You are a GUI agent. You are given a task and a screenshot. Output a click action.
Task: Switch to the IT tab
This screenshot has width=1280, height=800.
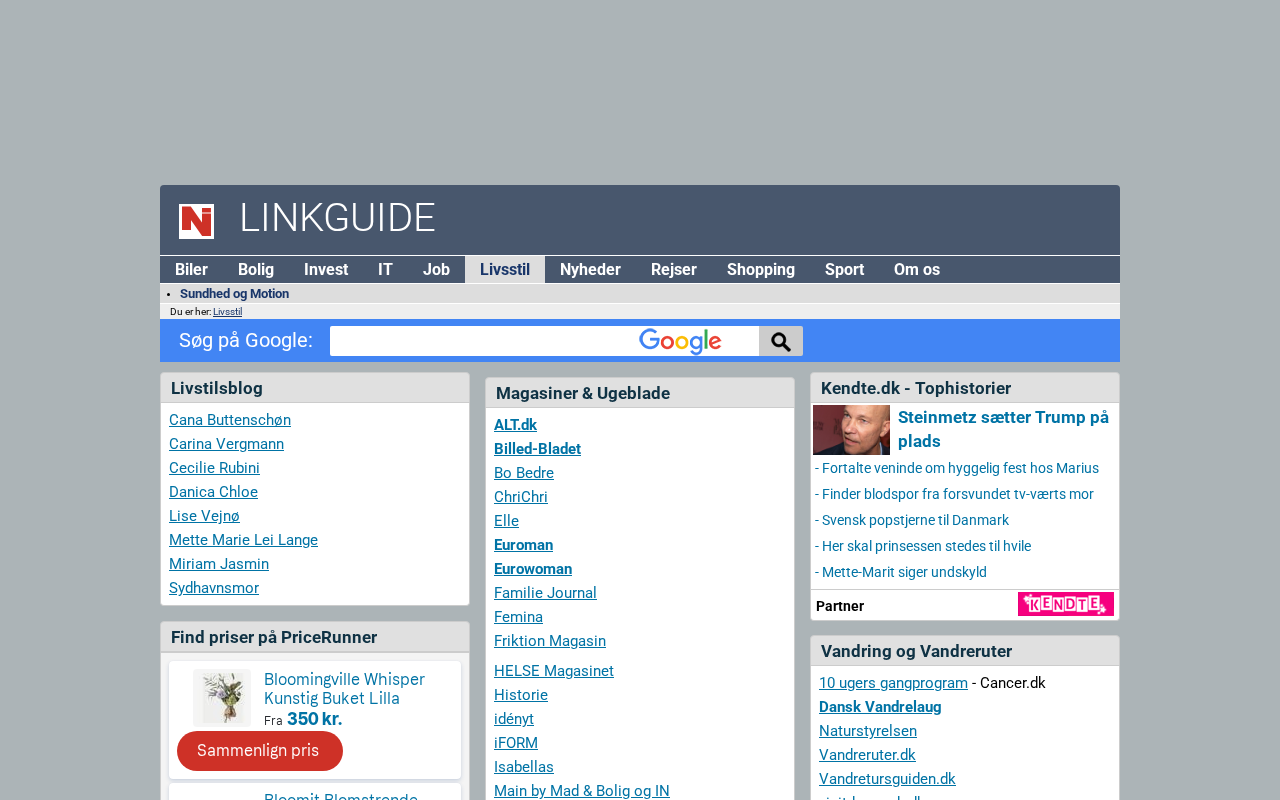(385, 270)
